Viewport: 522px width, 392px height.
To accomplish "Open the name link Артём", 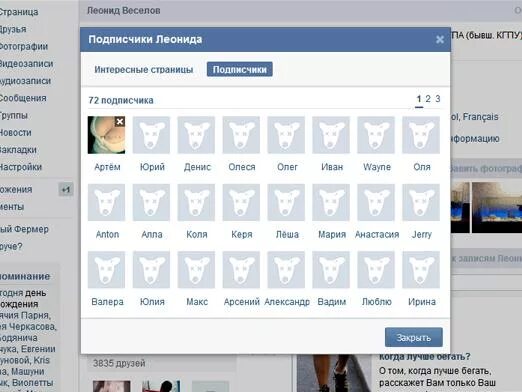I will tap(107, 167).
